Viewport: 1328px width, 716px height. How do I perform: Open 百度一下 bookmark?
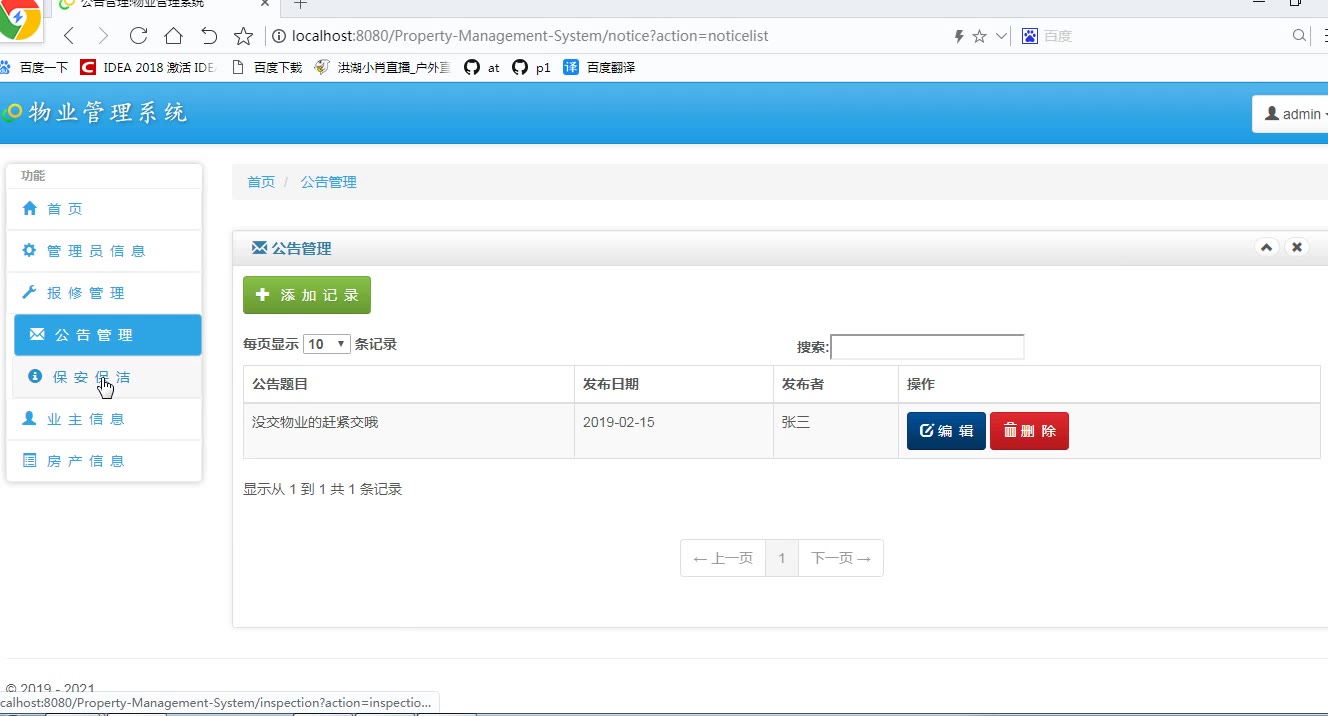(x=34, y=68)
